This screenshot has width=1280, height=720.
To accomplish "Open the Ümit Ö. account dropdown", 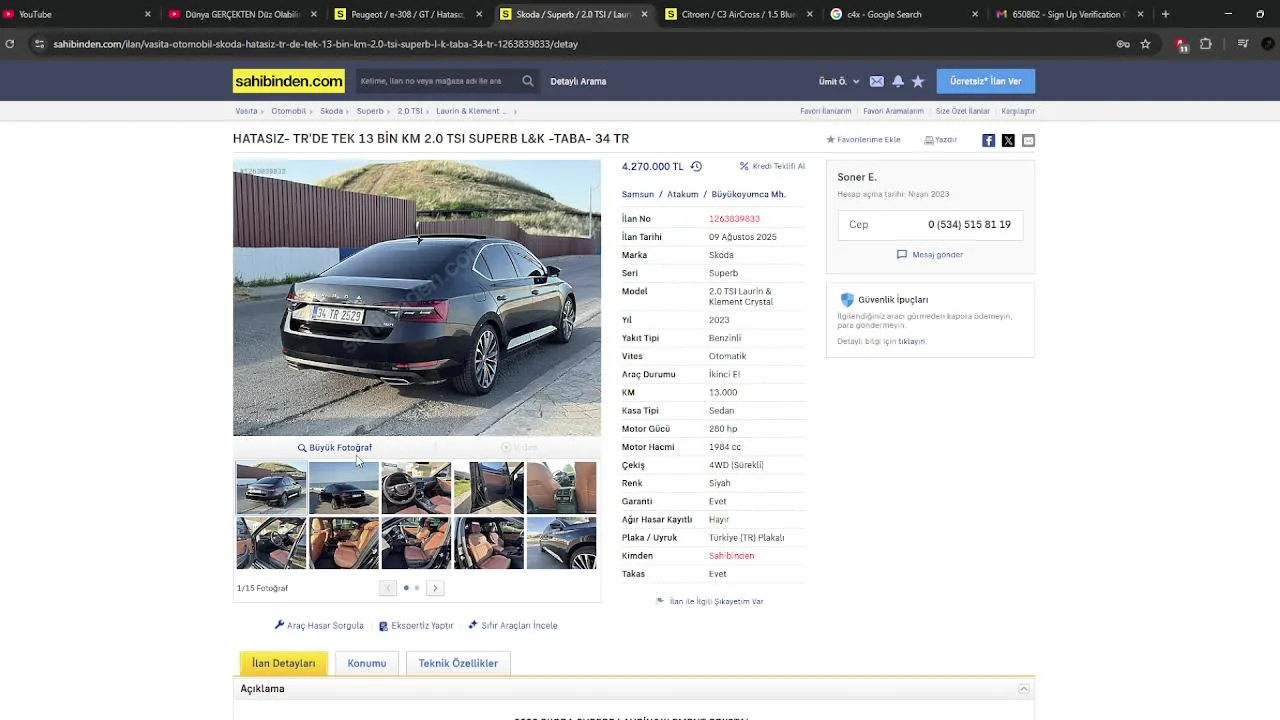I will click(839, 81).
